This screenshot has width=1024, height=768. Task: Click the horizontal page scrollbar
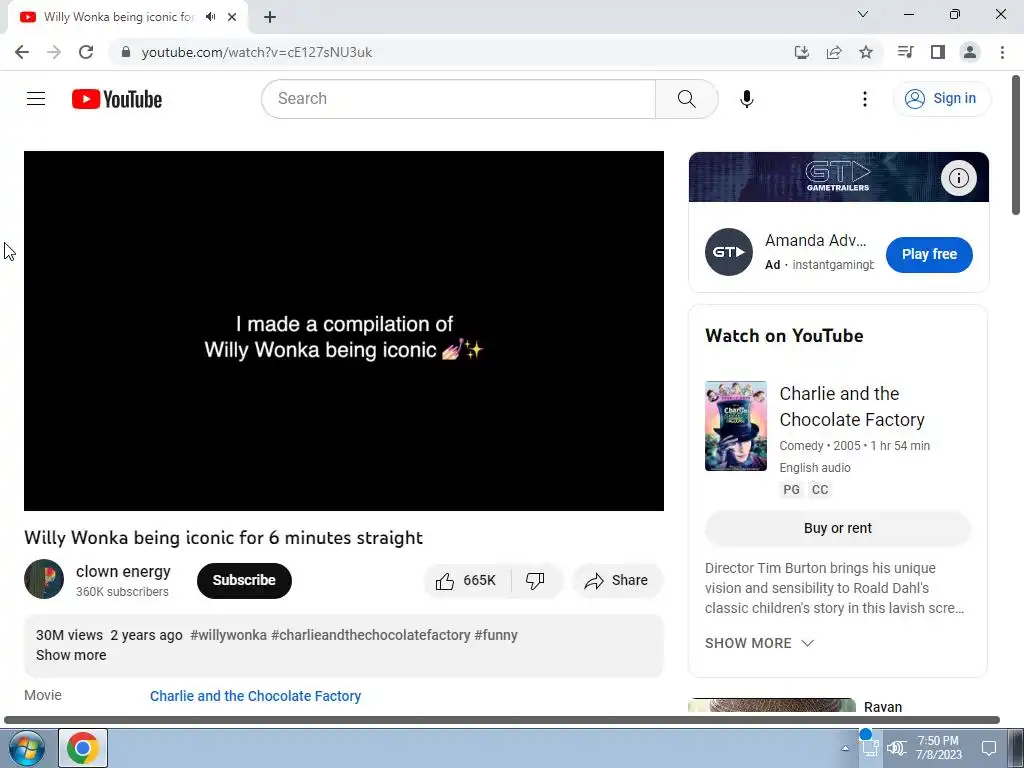click(x=502, y=720)
